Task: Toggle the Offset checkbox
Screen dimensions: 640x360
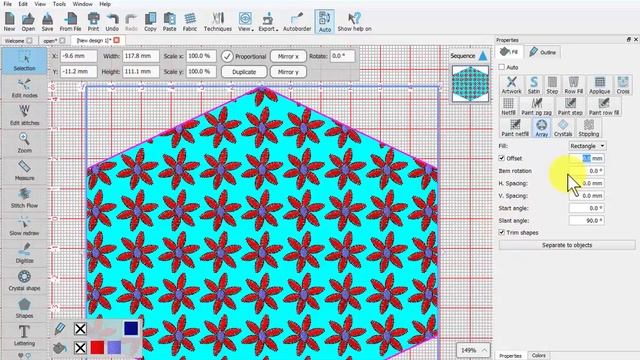Action: pos(502,158)
